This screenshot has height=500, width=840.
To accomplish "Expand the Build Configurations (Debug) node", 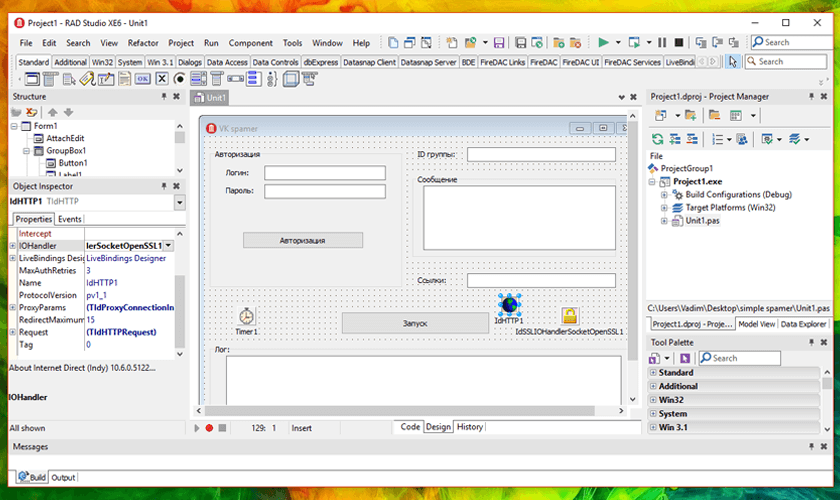I will [x=664, y=195].
